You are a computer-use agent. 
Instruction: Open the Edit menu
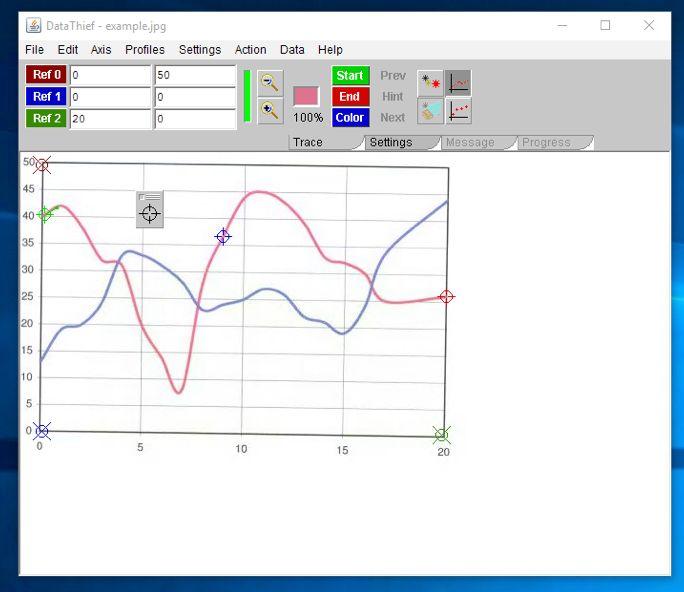[68, 50]
